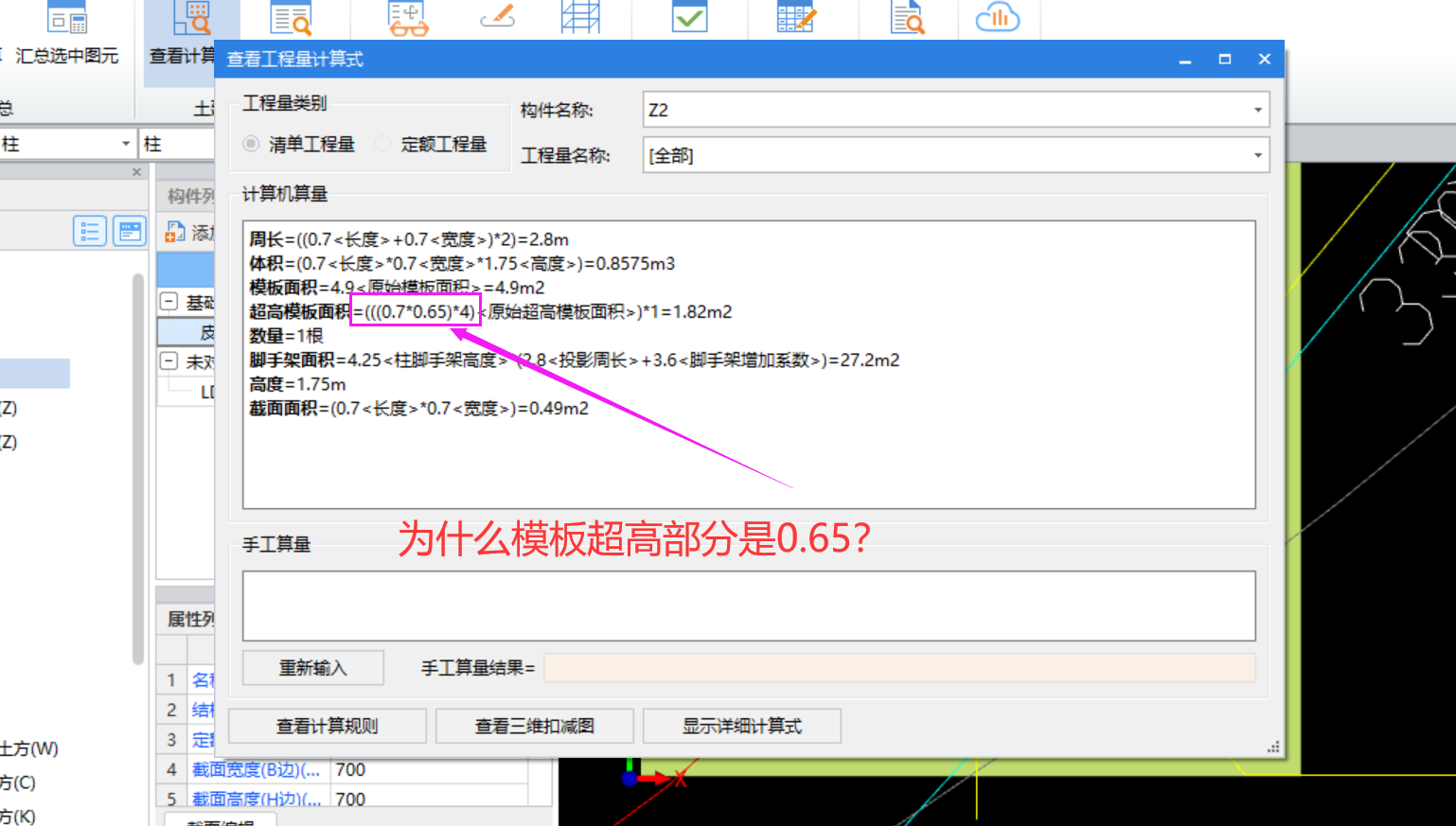Click the 周长 formula line
1456x826 pixels.
[409, 239]
